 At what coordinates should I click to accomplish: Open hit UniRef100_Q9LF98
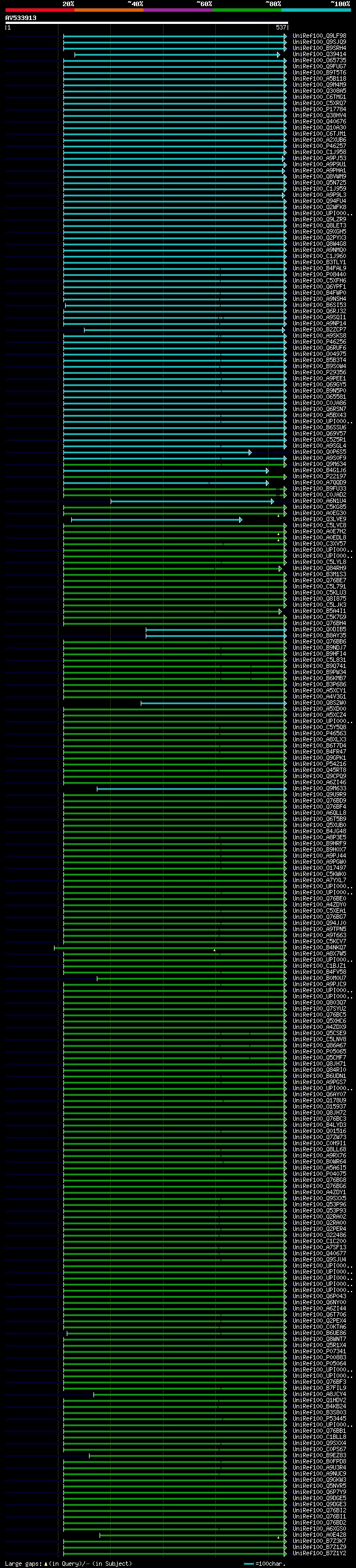coord(319,36)
